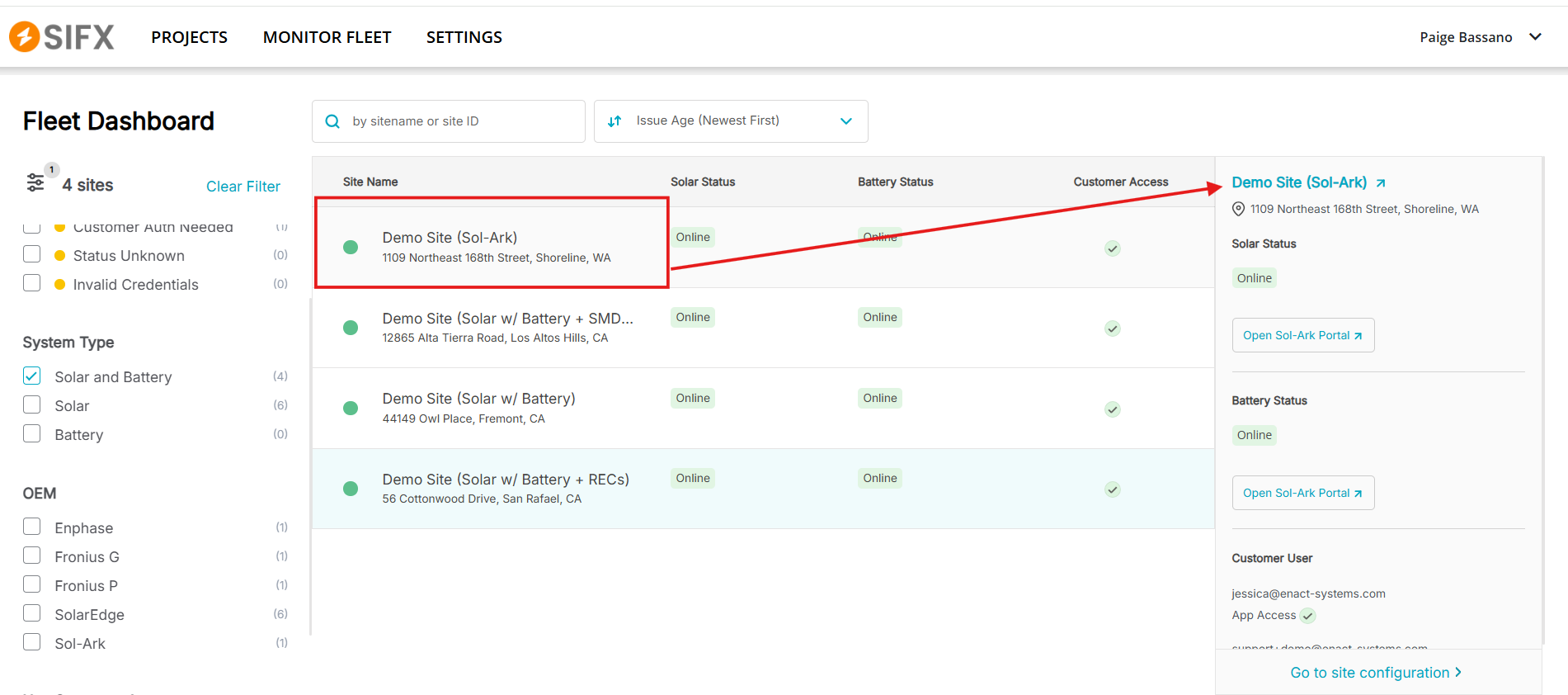
Task: Uncheck the Solar and Battery filter
Action: [x=32, y=376]
